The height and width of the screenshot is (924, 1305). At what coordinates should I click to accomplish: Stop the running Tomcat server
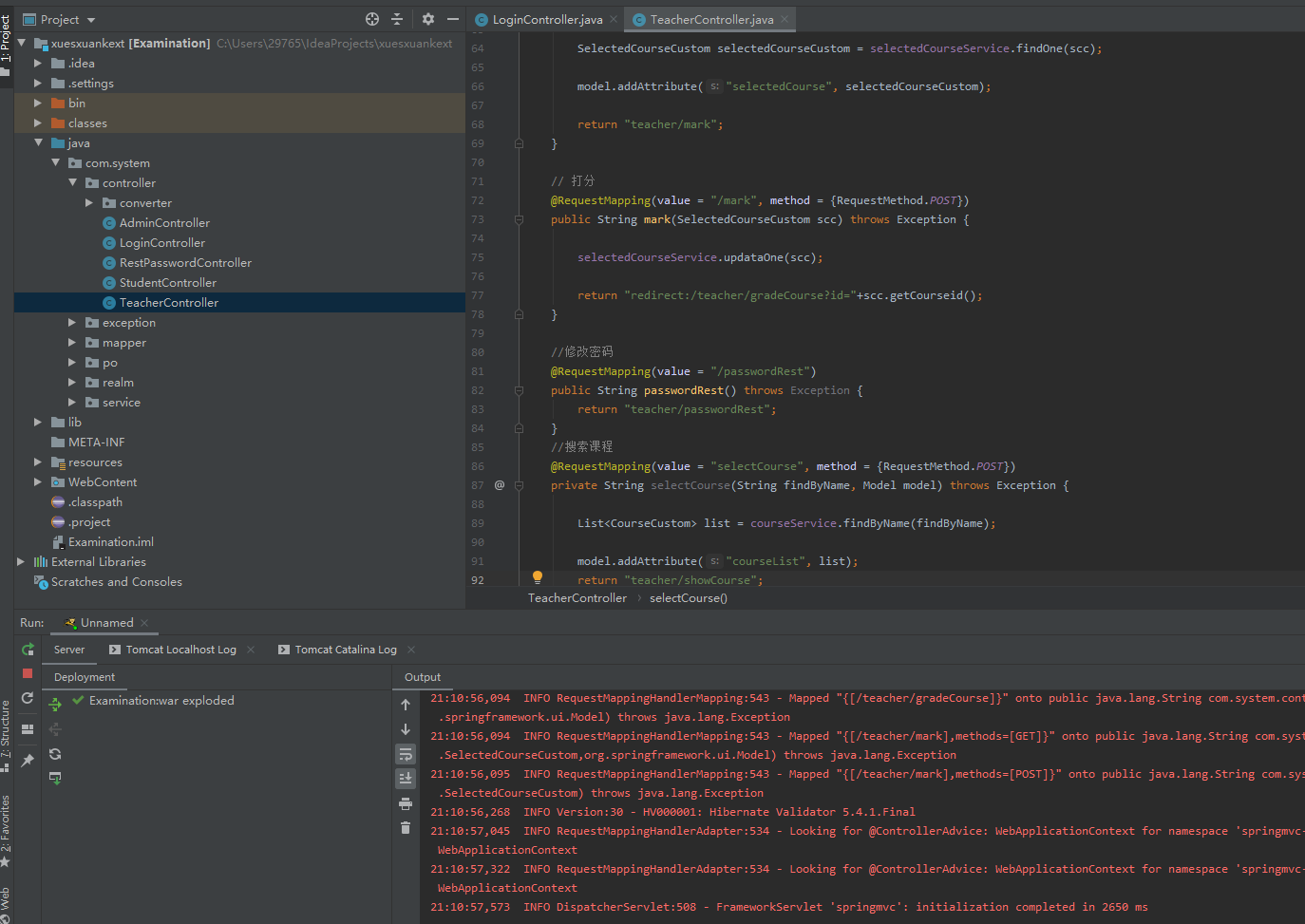[28, 673]
